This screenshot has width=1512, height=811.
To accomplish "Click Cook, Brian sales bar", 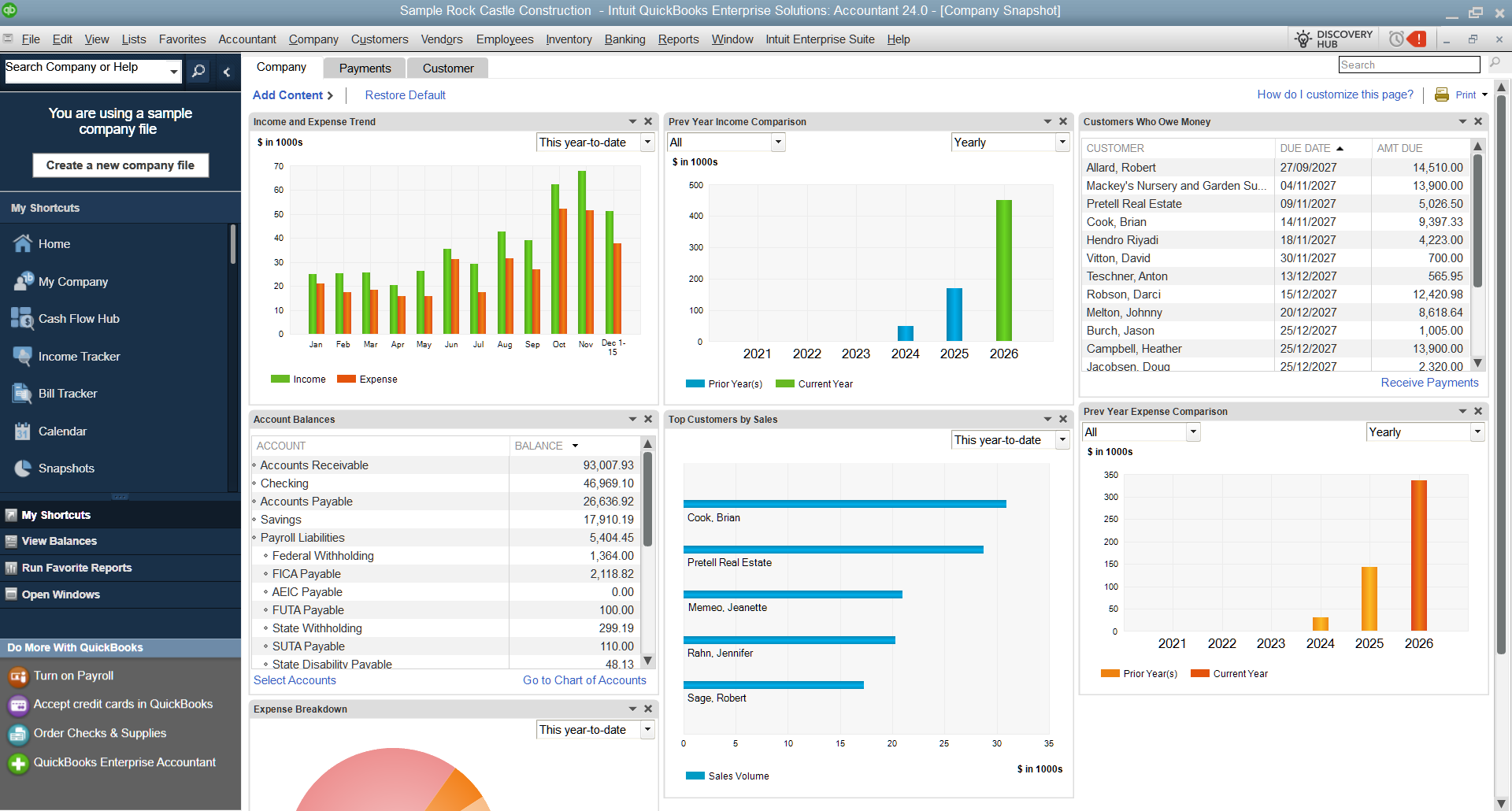I will coord(844,504).
